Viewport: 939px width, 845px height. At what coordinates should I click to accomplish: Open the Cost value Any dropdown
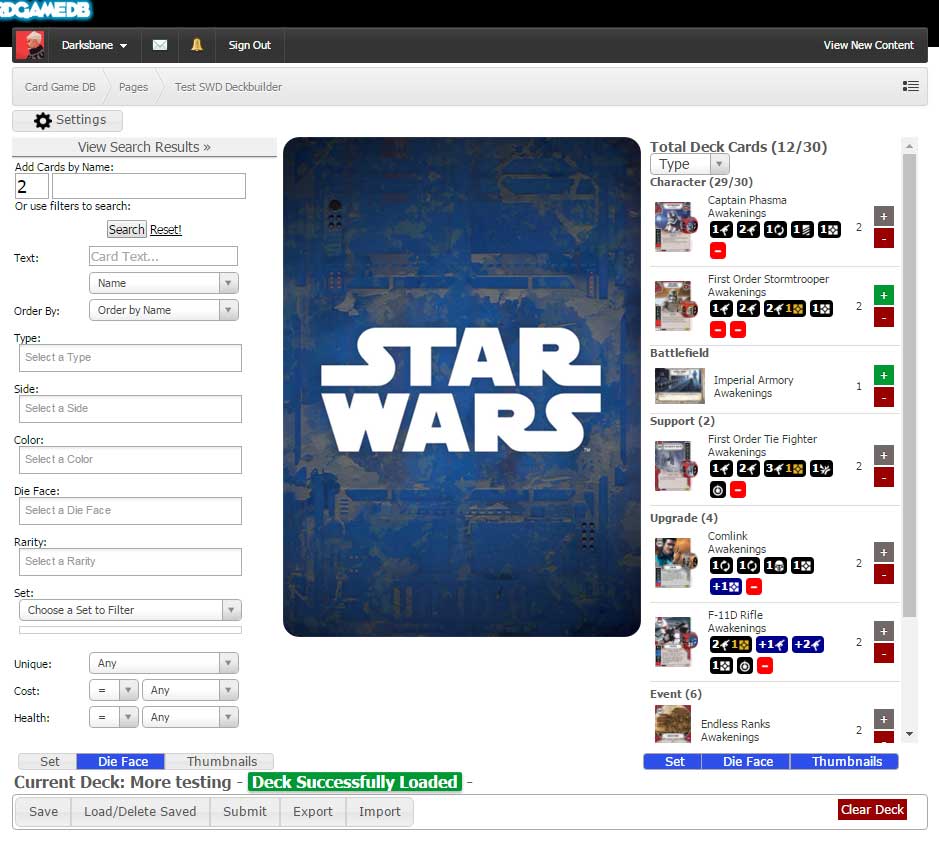pos(190,690)
